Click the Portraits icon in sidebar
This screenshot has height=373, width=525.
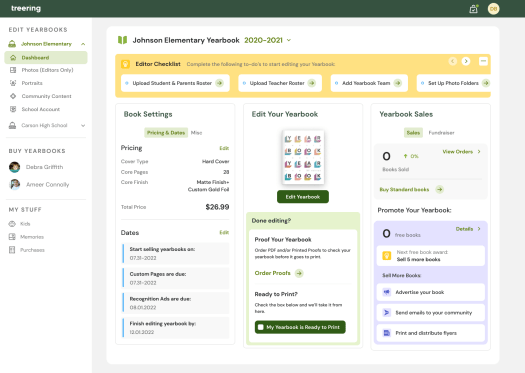click(13, 83)
